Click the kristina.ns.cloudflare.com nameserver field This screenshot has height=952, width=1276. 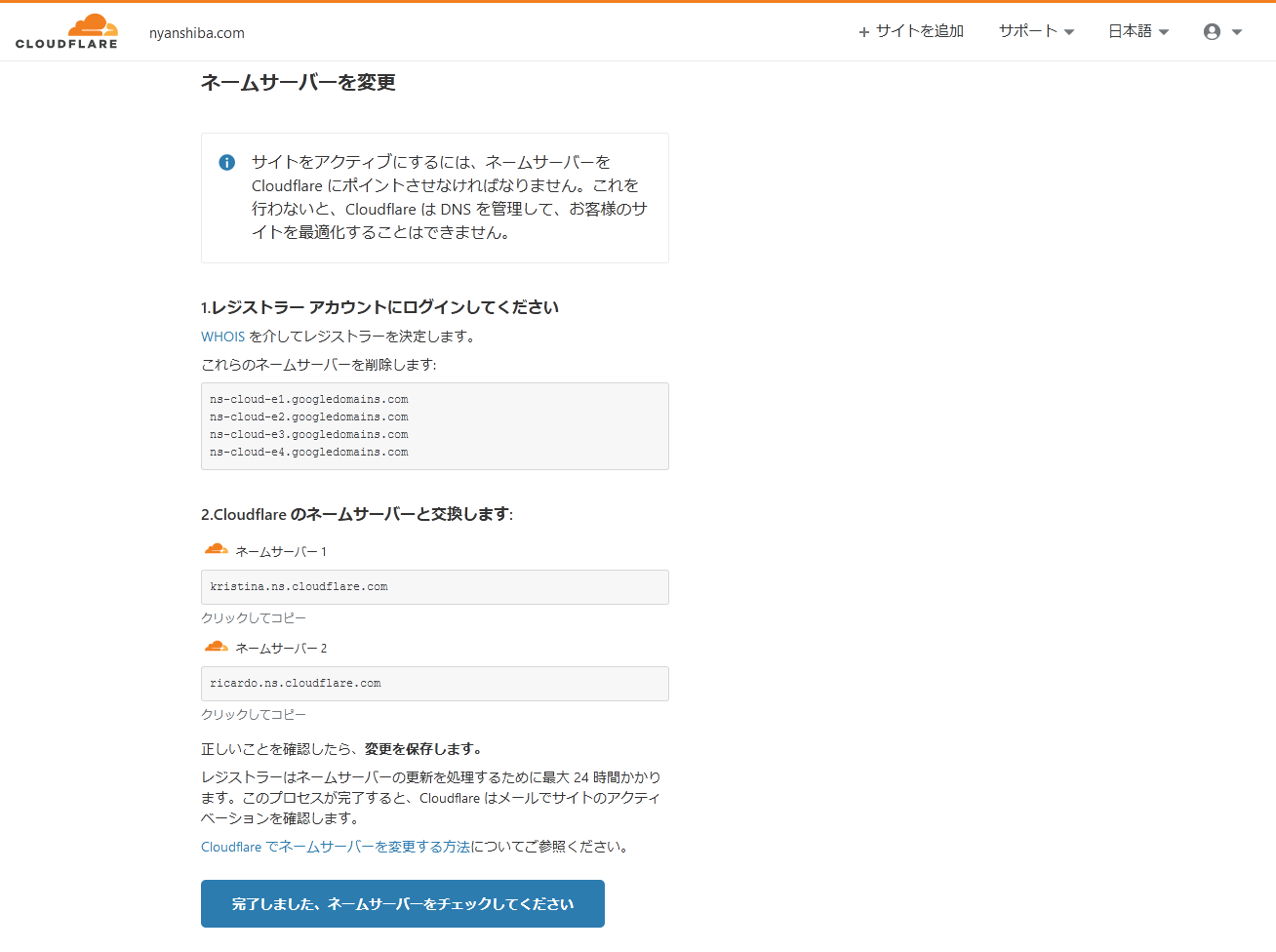pos(434,586)
